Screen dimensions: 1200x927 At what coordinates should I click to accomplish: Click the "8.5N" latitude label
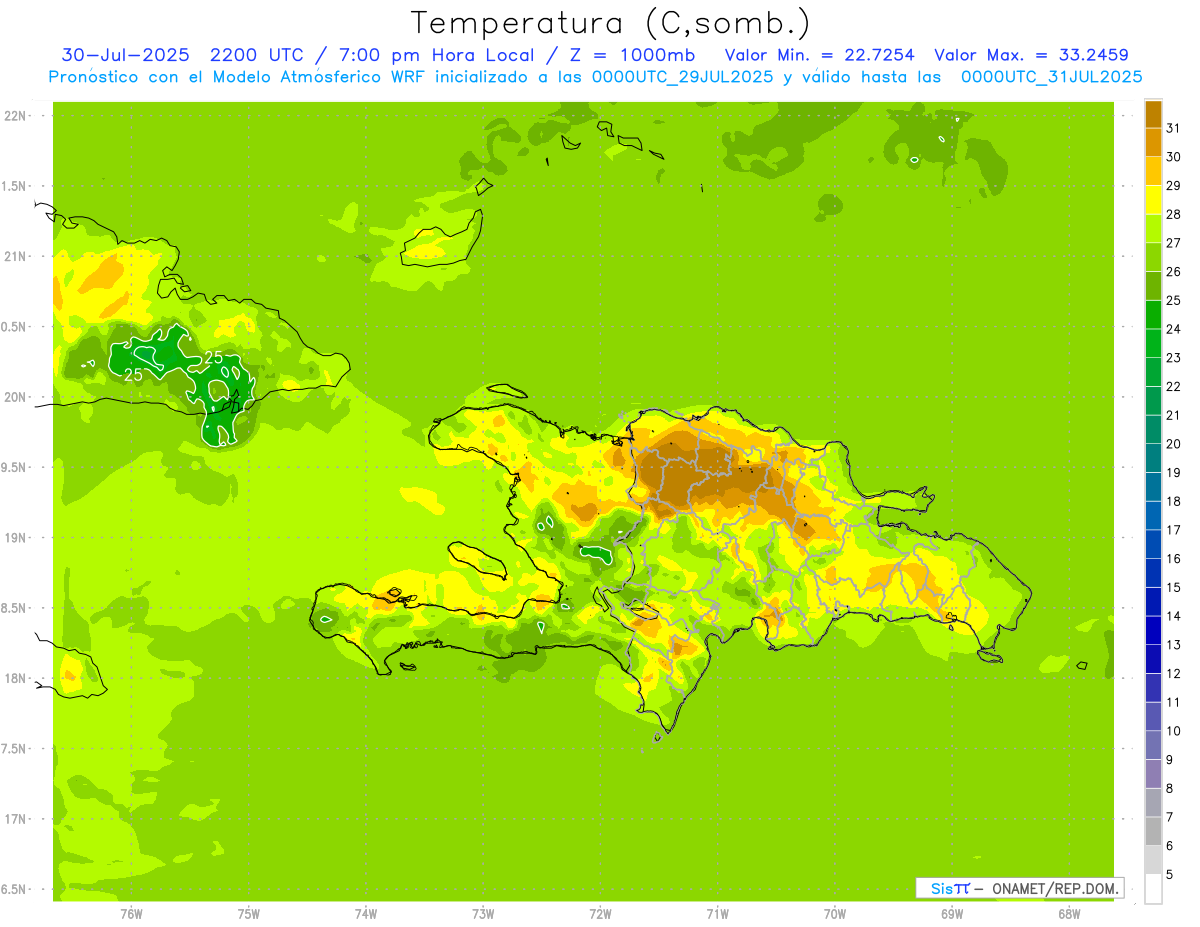tap(14, 608)
